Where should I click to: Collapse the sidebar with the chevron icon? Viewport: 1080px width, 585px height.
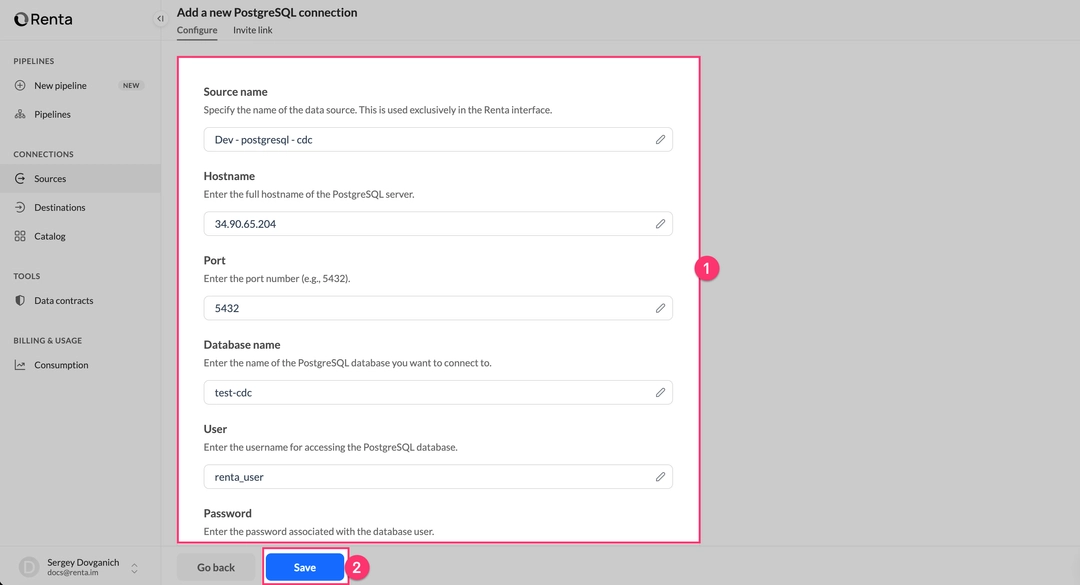[x=159, y=18]
